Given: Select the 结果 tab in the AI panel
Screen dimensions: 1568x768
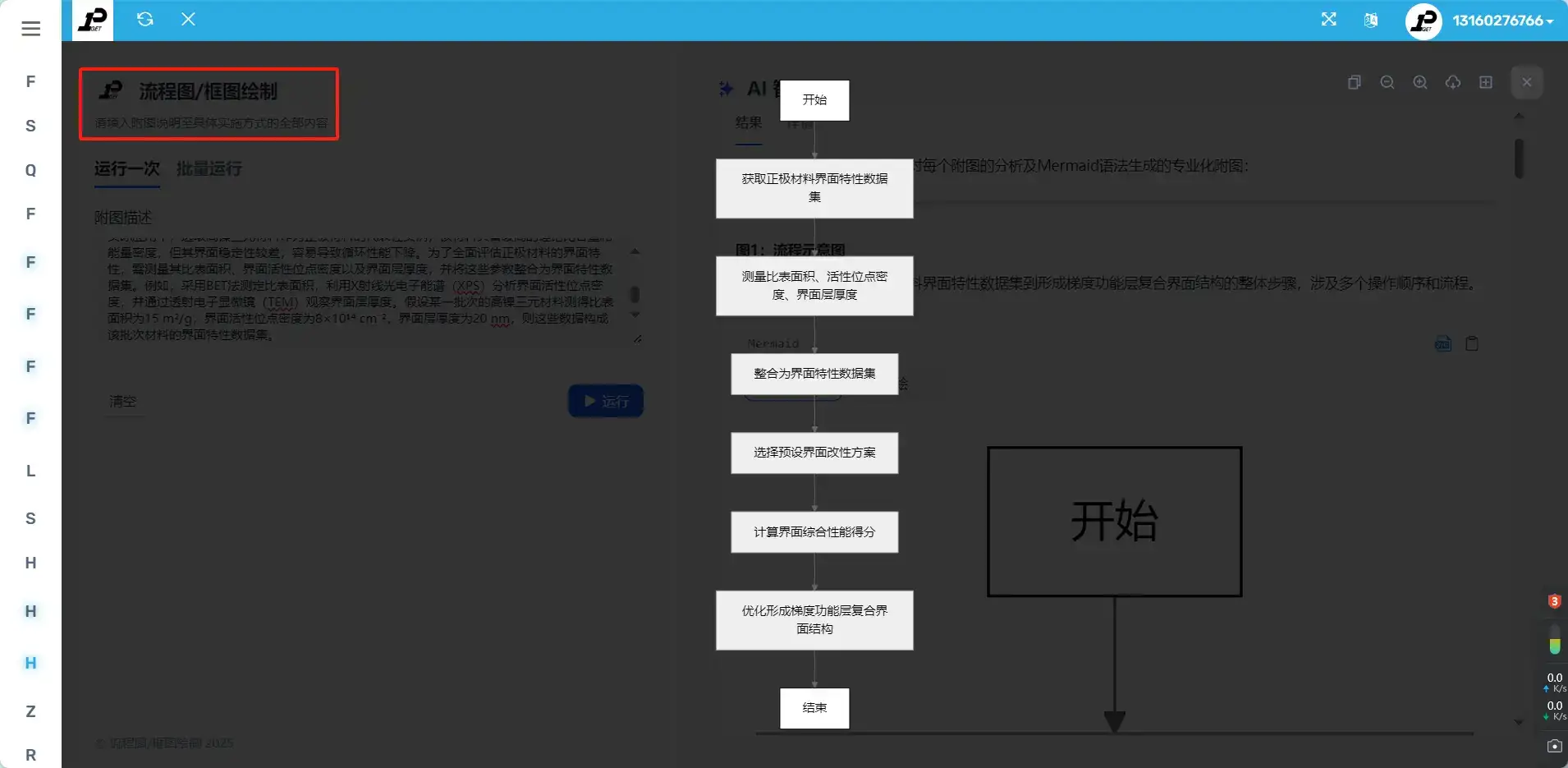Looking at the screenshot, I should click(x=749, y=123).
